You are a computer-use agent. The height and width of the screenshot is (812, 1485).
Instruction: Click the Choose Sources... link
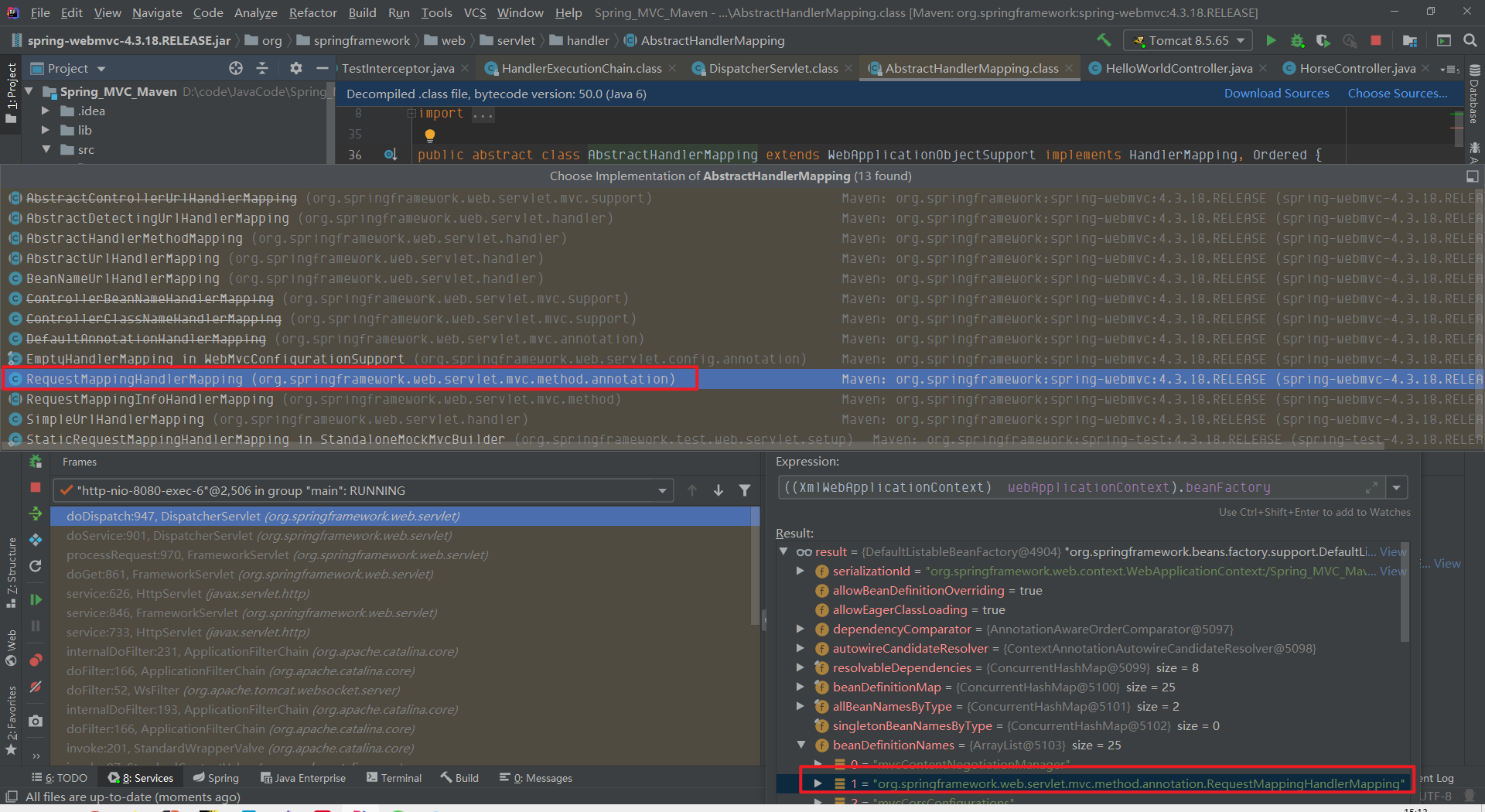tap(1398, 93)
